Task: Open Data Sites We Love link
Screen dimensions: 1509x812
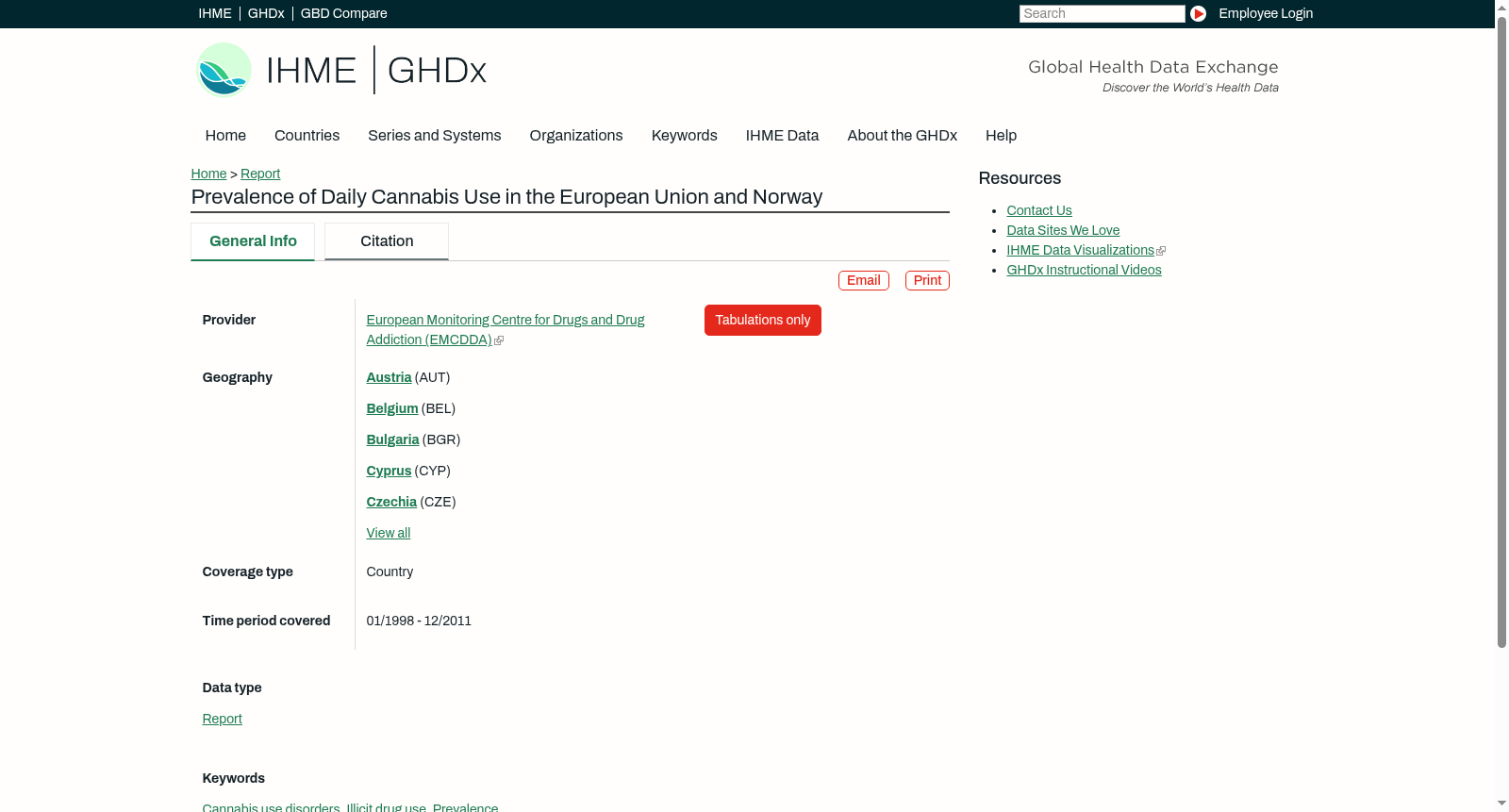Action: click(1063, 230)
